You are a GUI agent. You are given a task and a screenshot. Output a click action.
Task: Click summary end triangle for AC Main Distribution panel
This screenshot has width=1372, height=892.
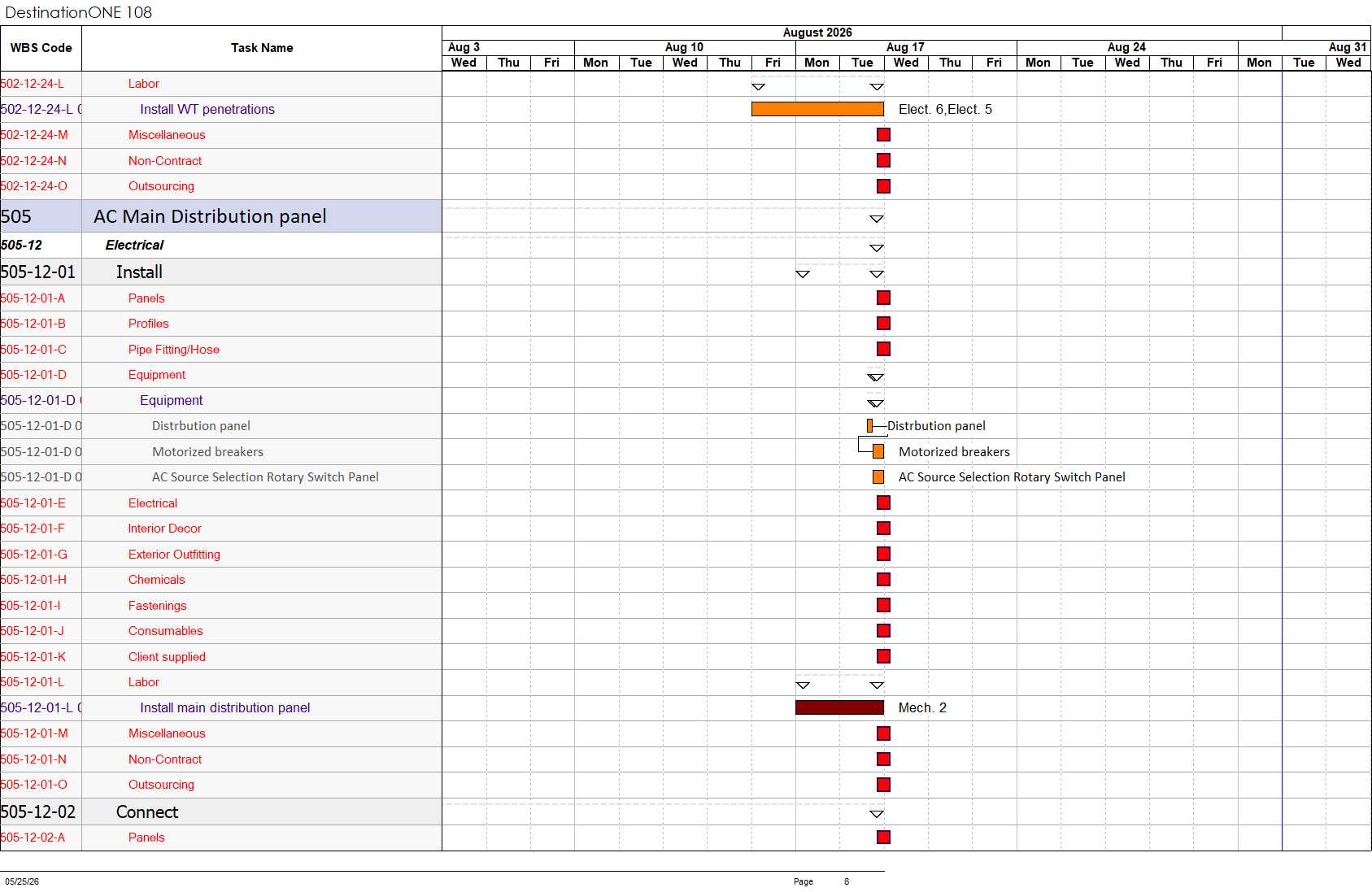tap(877, 219)
